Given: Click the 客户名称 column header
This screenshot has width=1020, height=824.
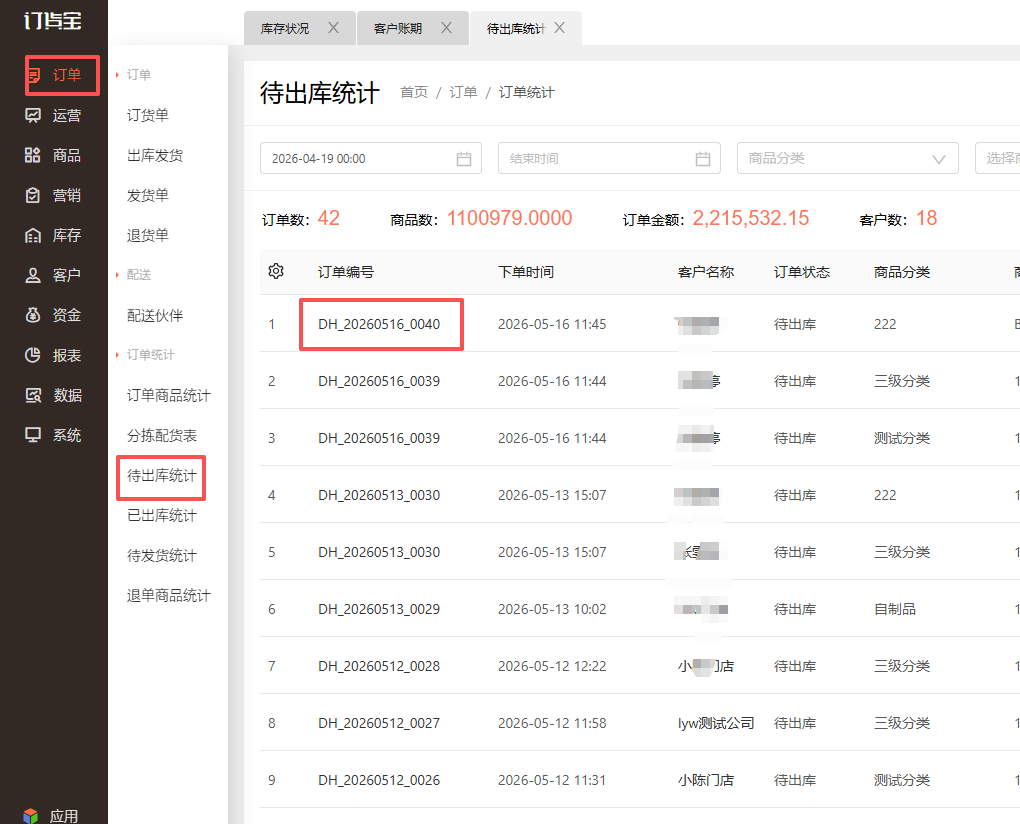Looking at the screenshot, I should coord(706,272).
